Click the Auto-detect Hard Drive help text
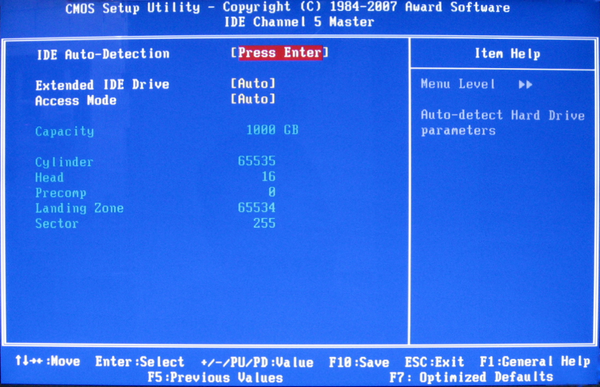The height and width of the screenshot is (387, 600). pos(503,123)
